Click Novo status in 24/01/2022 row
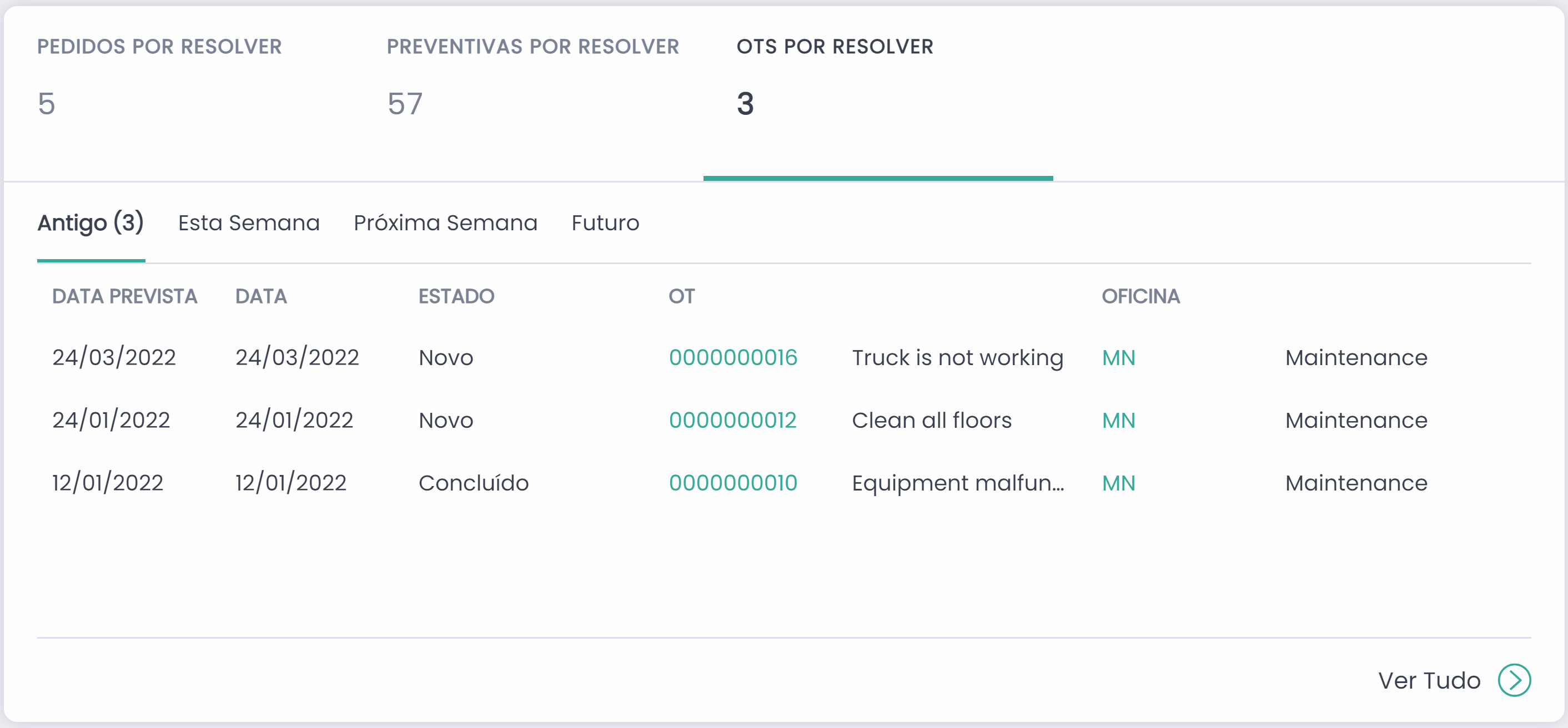 (445, 419)
